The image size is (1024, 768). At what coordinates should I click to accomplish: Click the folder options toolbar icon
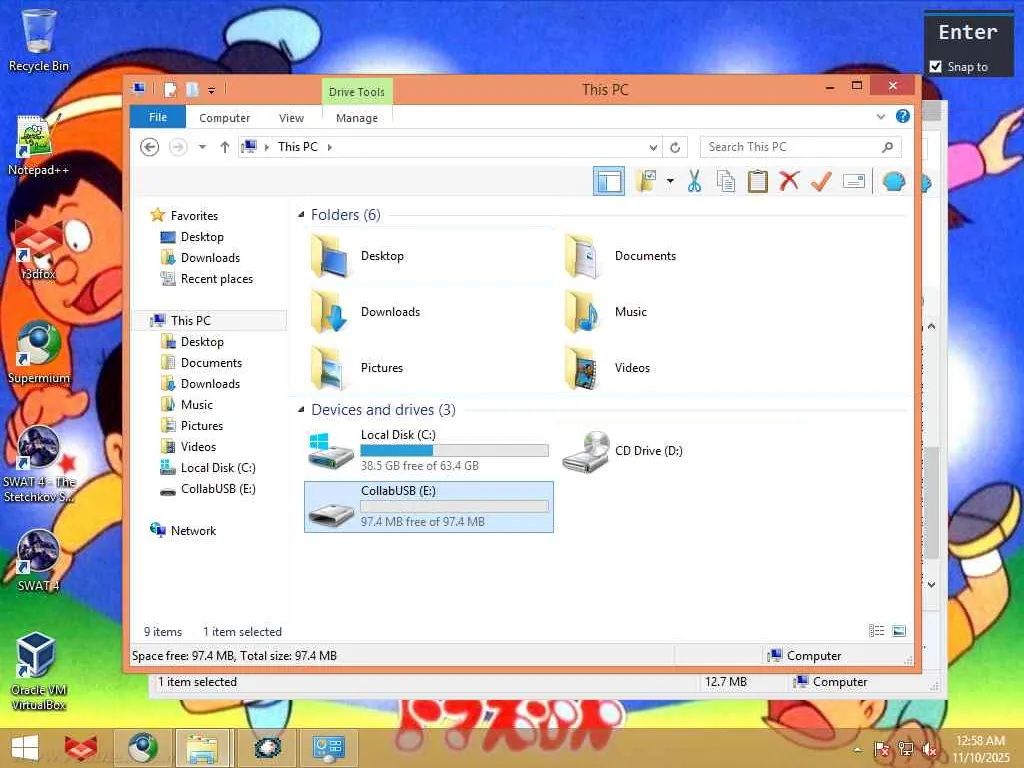tap(647, 181)
